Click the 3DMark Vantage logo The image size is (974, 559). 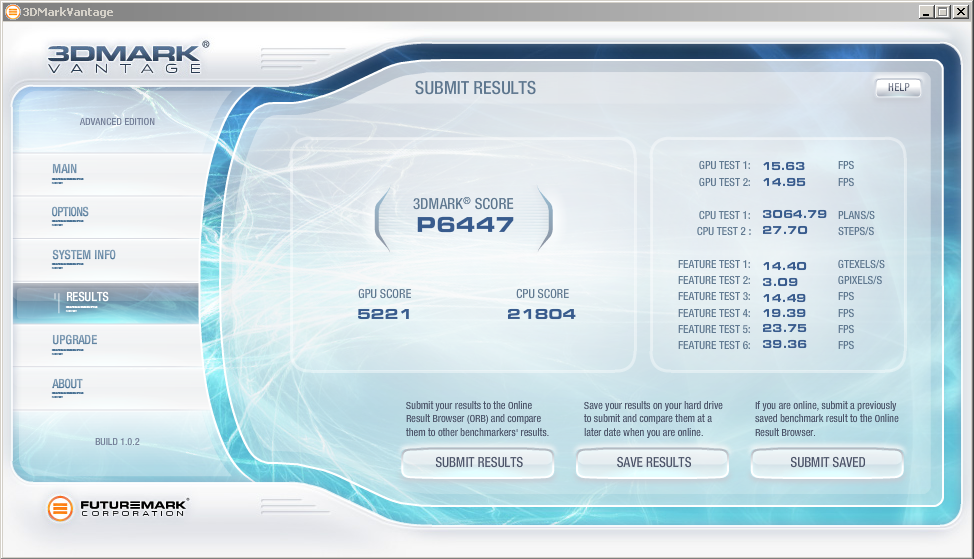coord(128,57)
